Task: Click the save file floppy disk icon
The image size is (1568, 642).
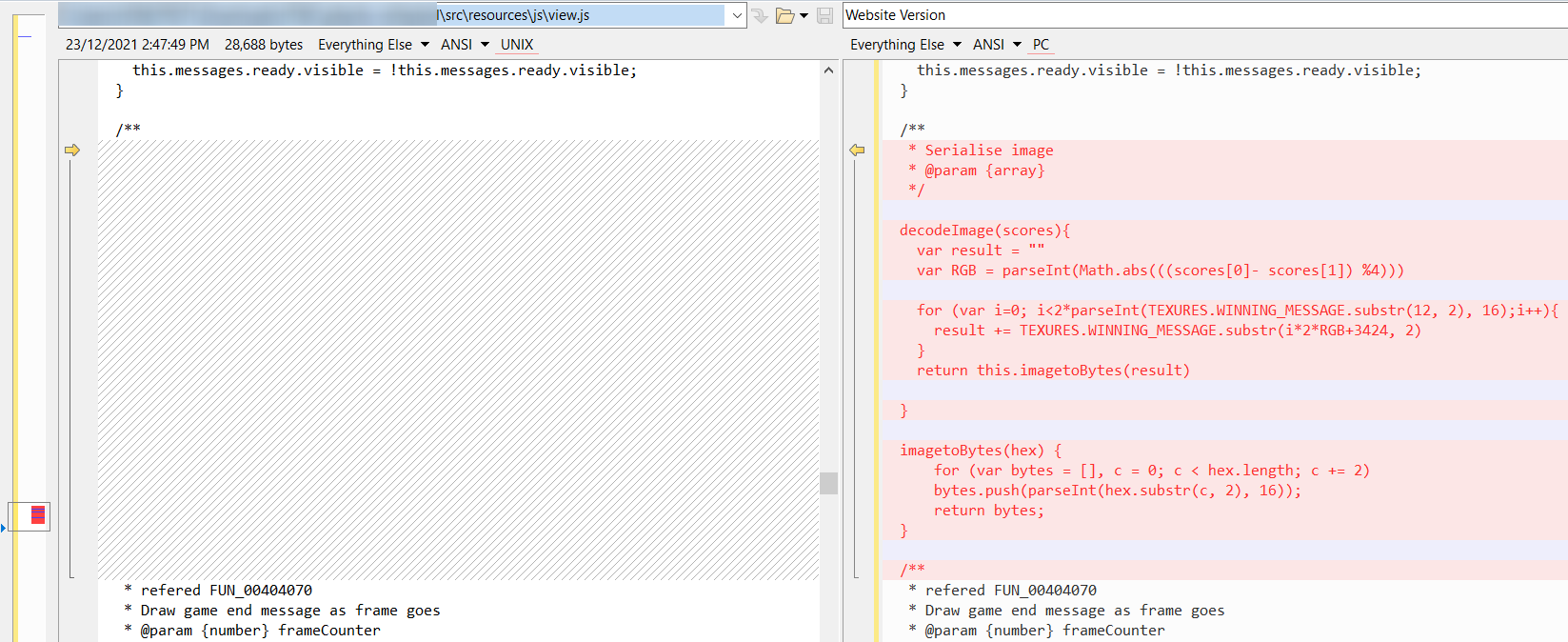Action: [825, 16]
